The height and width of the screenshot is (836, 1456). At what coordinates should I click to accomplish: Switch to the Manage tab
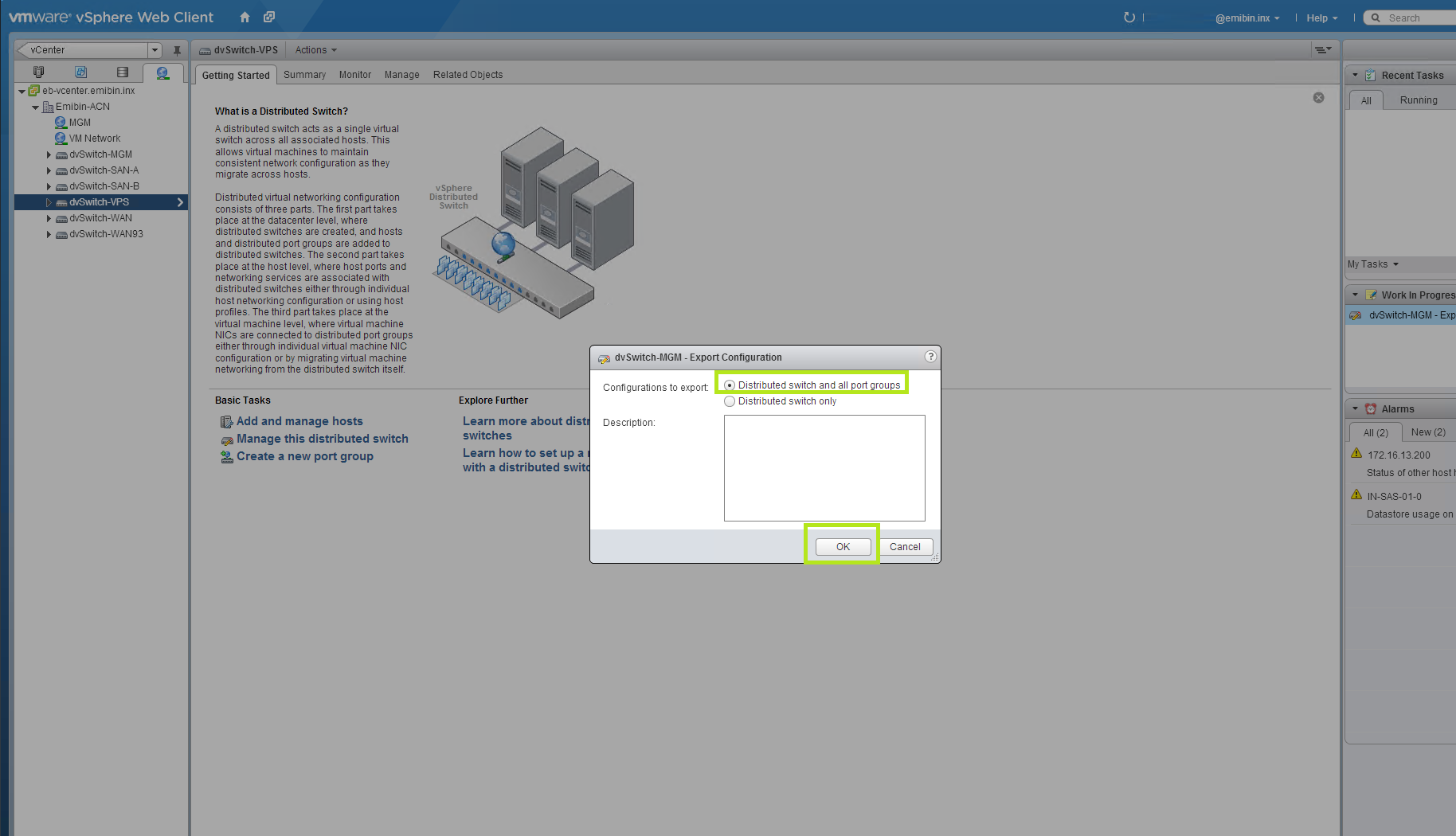[x=401, y=75]
